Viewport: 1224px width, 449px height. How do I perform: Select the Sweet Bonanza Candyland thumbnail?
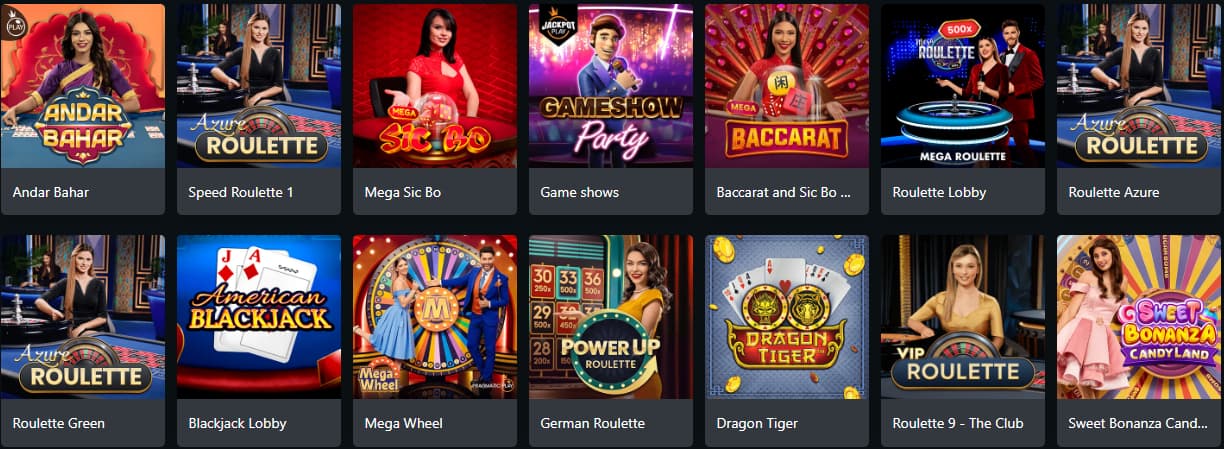[x=1139, y=317]
